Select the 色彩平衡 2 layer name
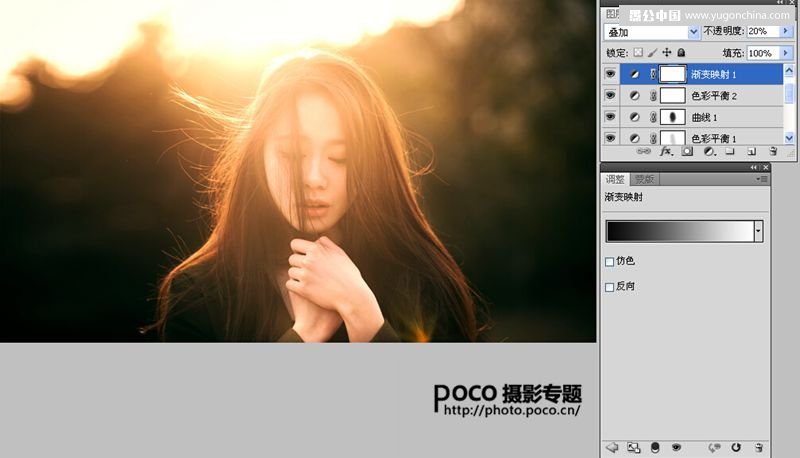Viewport: 800px width, 458px height. coord(714,96)
